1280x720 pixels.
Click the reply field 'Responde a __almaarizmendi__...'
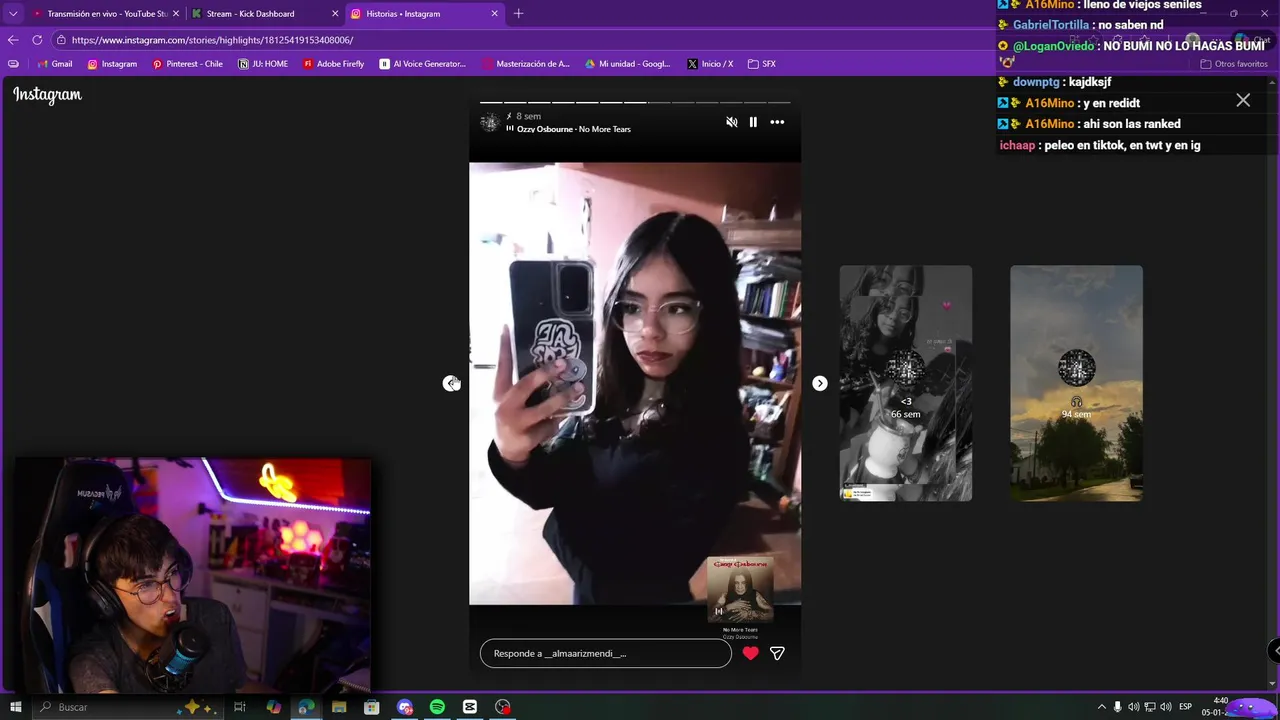(x=606, y=653)
